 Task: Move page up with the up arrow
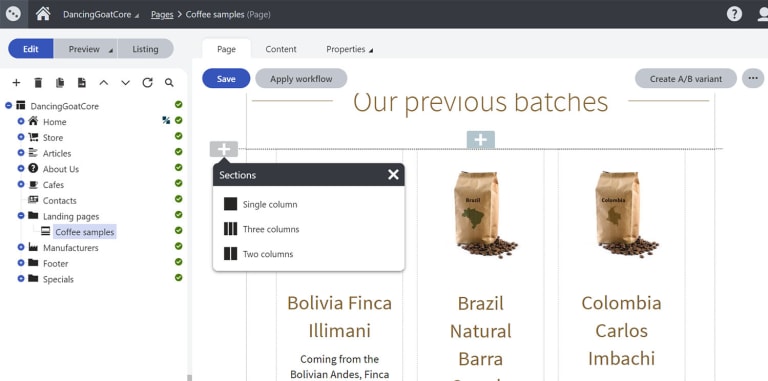103,83
